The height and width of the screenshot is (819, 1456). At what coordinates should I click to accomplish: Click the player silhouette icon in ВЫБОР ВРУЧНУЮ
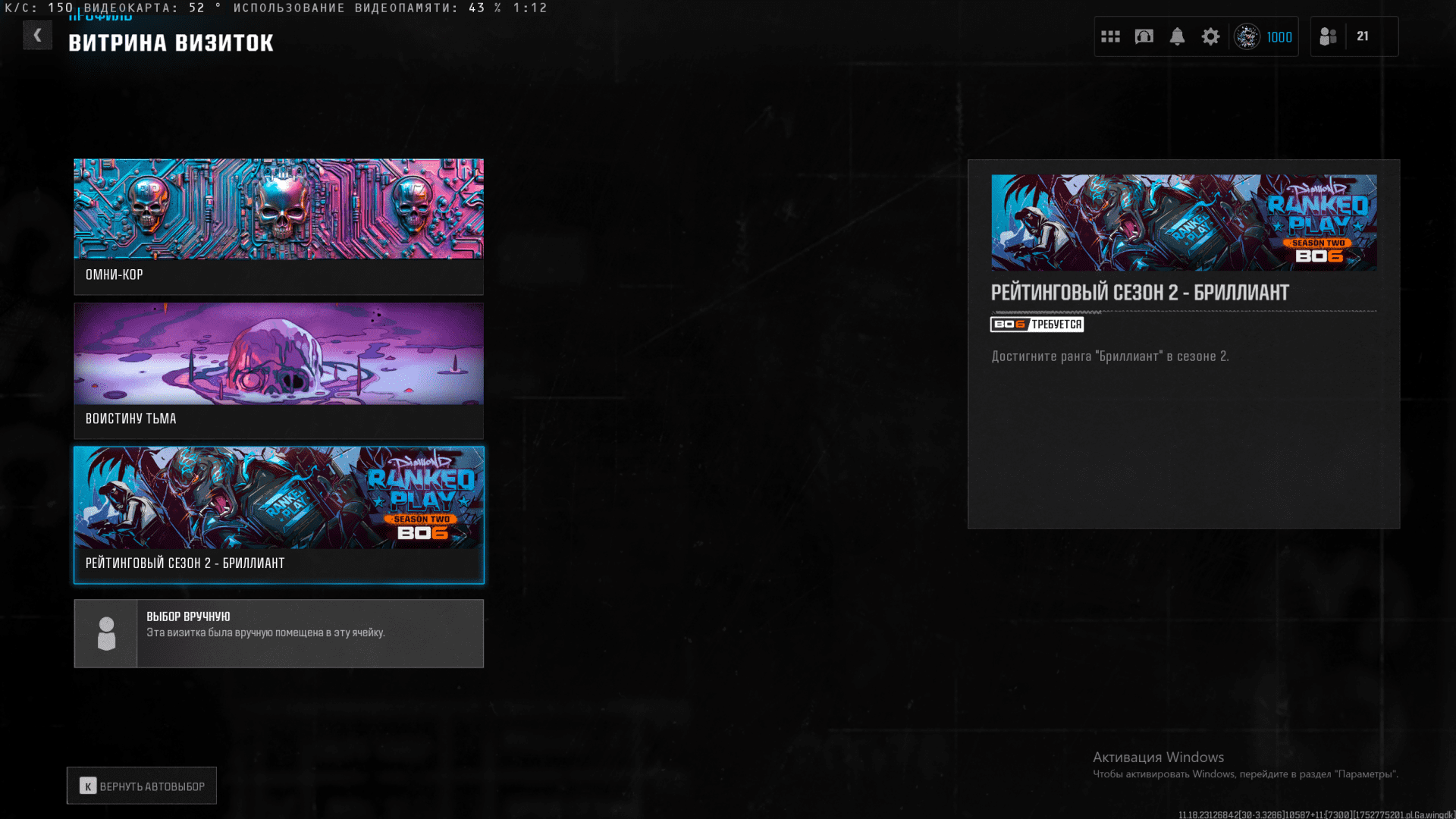106,633
